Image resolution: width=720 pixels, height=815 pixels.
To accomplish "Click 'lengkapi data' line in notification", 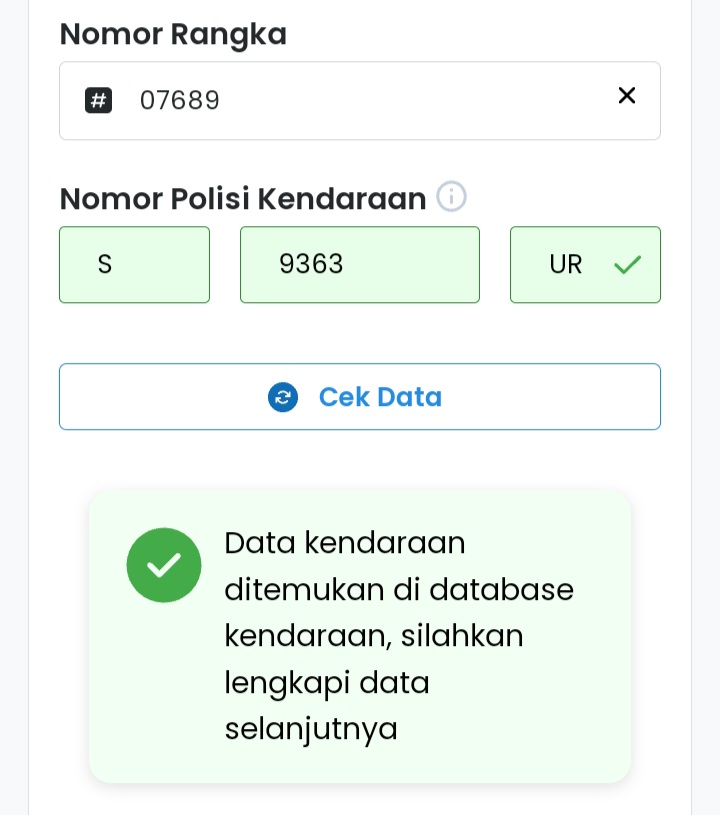I will pyautogui.click(x=327, y=682).
